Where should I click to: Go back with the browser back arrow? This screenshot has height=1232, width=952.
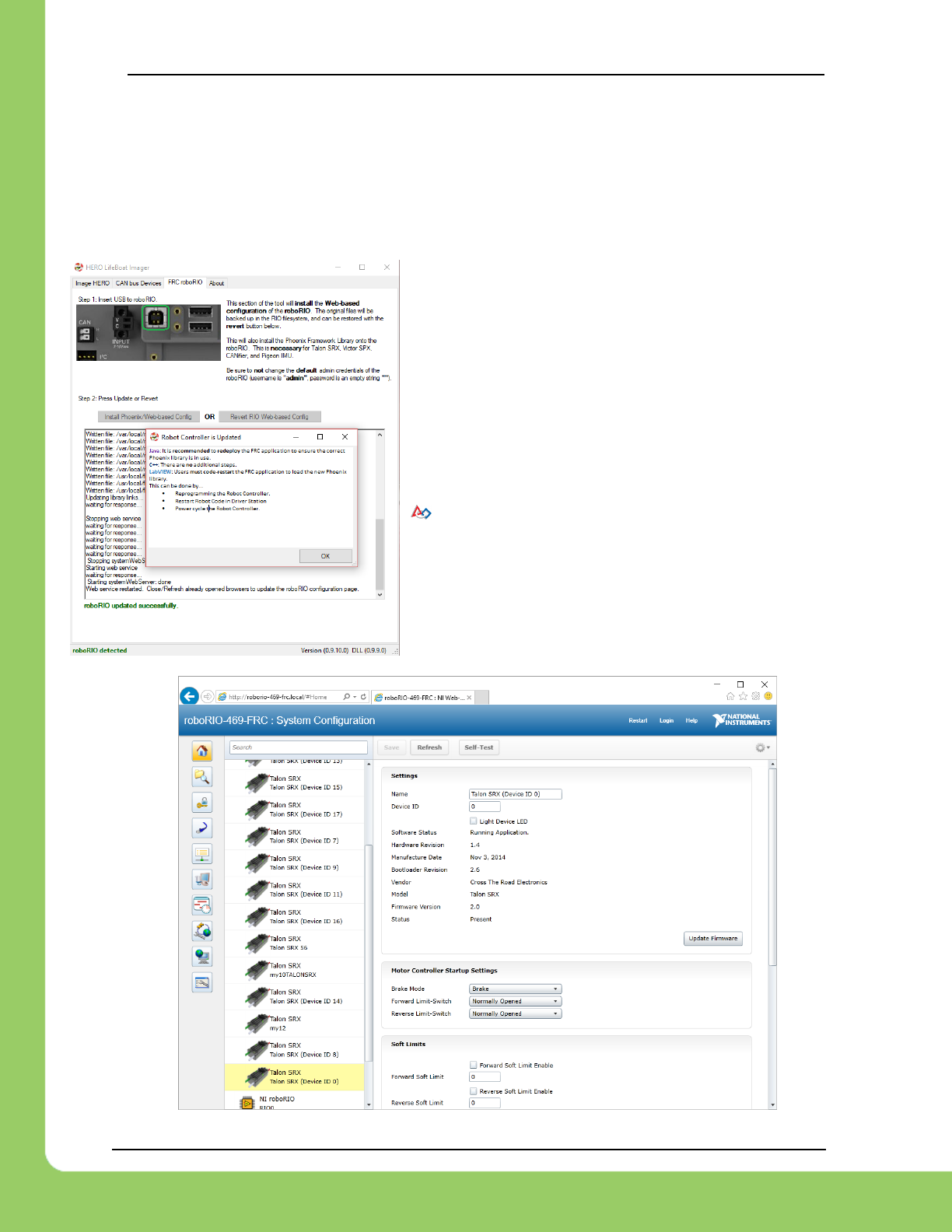pos(189,696)
